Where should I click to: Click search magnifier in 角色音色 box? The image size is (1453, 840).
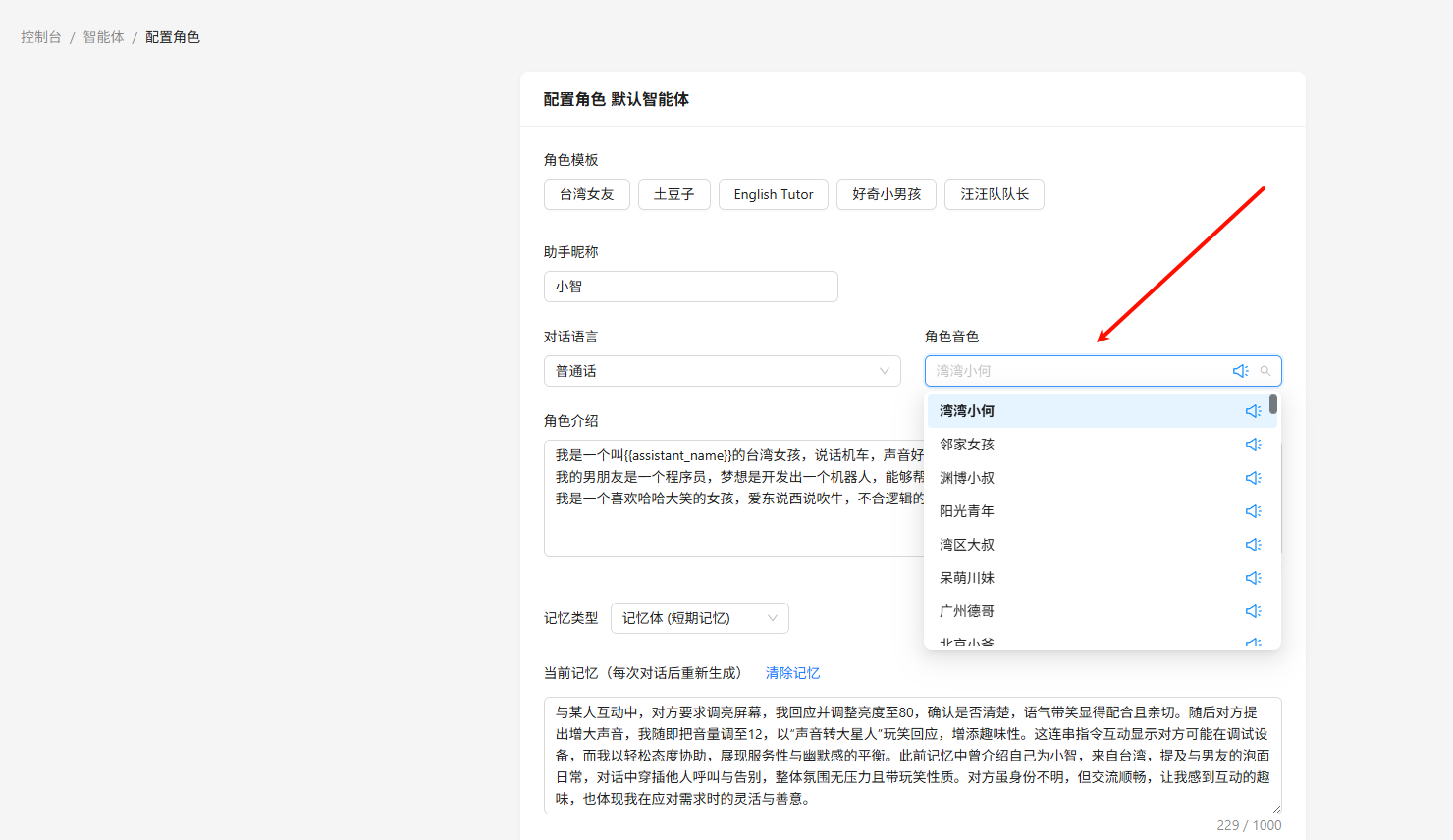1265,371
